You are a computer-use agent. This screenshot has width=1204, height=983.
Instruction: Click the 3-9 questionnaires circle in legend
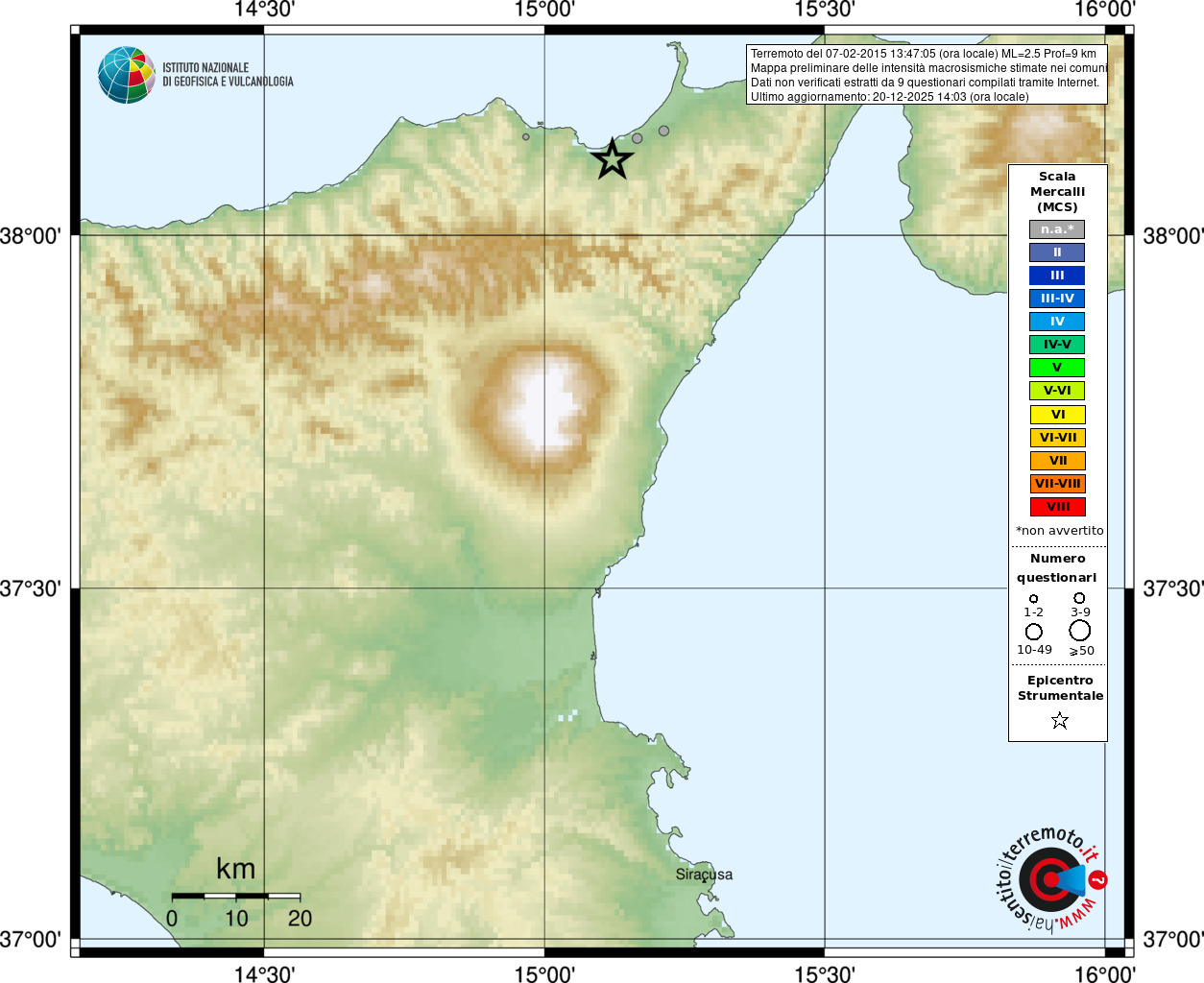coord(1079,598)
